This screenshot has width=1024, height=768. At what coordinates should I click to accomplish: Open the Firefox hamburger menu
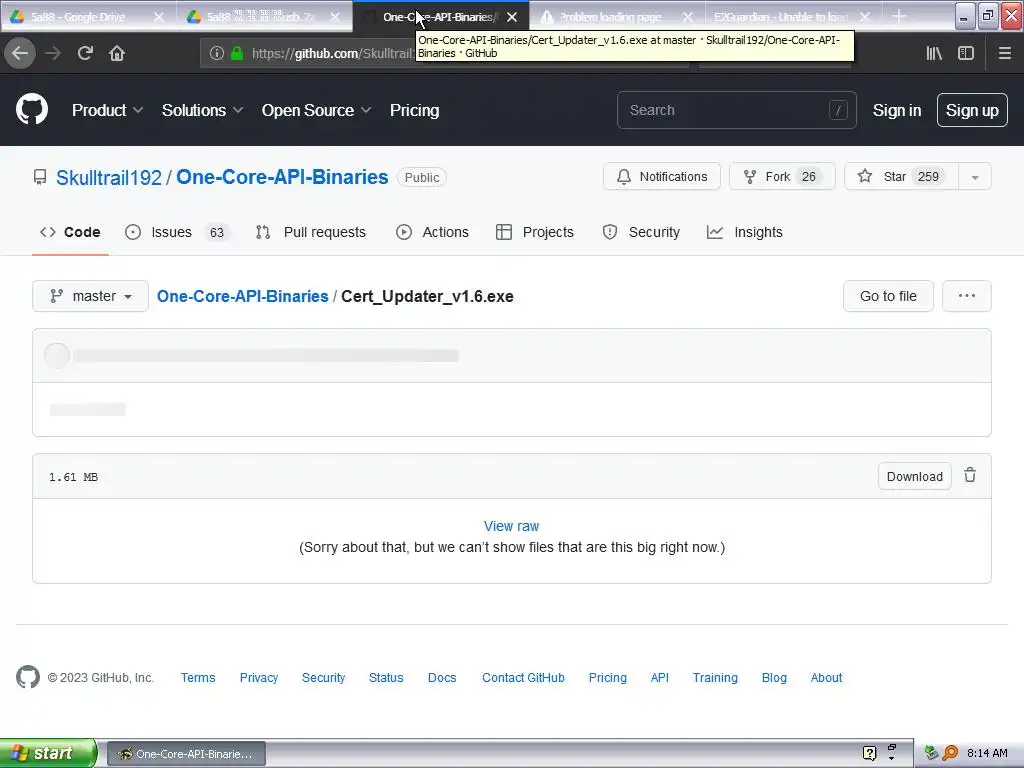tap(1005, 53)
